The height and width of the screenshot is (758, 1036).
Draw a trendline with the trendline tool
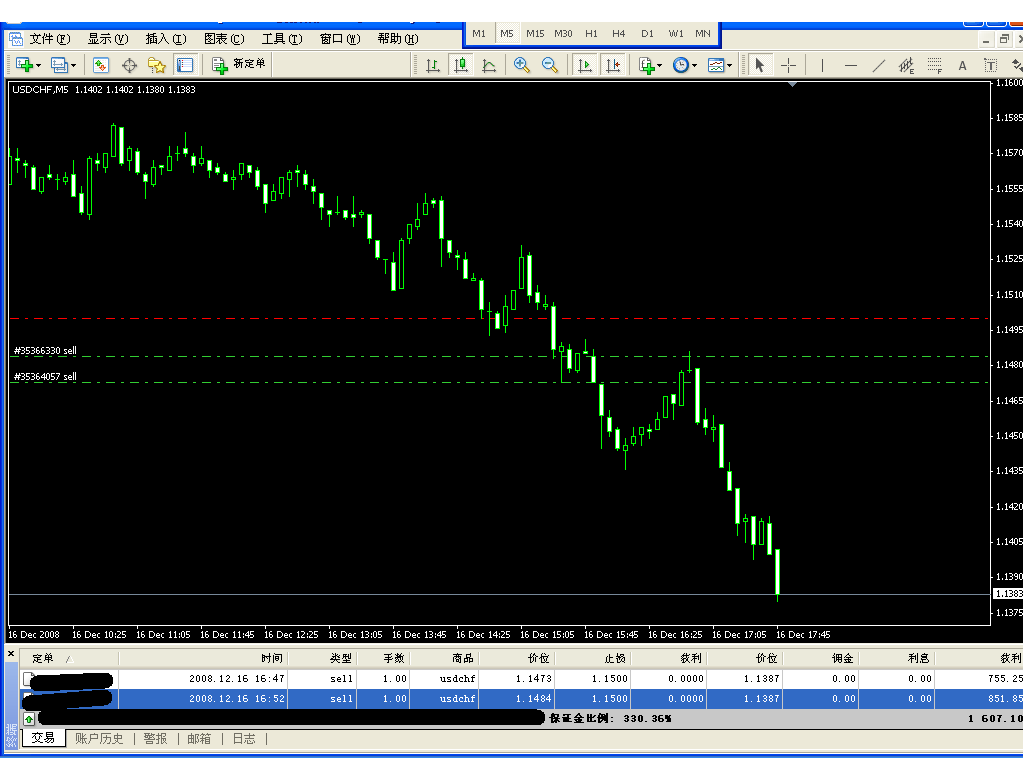879,65
